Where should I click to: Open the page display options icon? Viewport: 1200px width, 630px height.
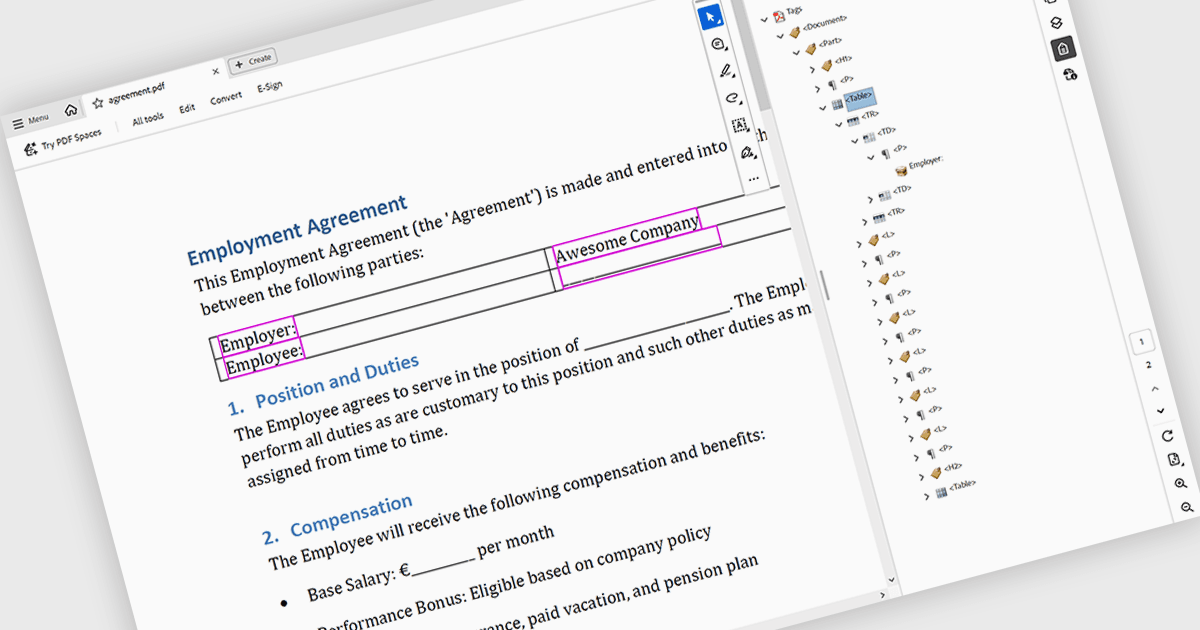pyautogui.click(x=1174, y=460)
